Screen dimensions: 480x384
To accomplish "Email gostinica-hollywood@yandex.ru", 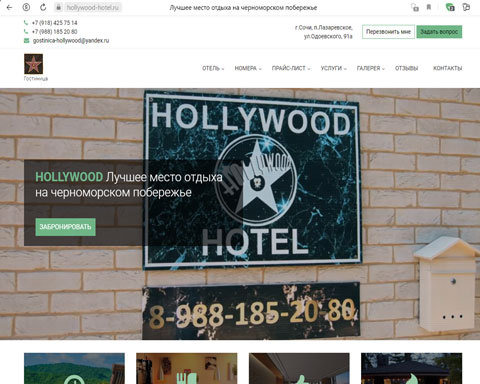I will [x=71, y=41].
